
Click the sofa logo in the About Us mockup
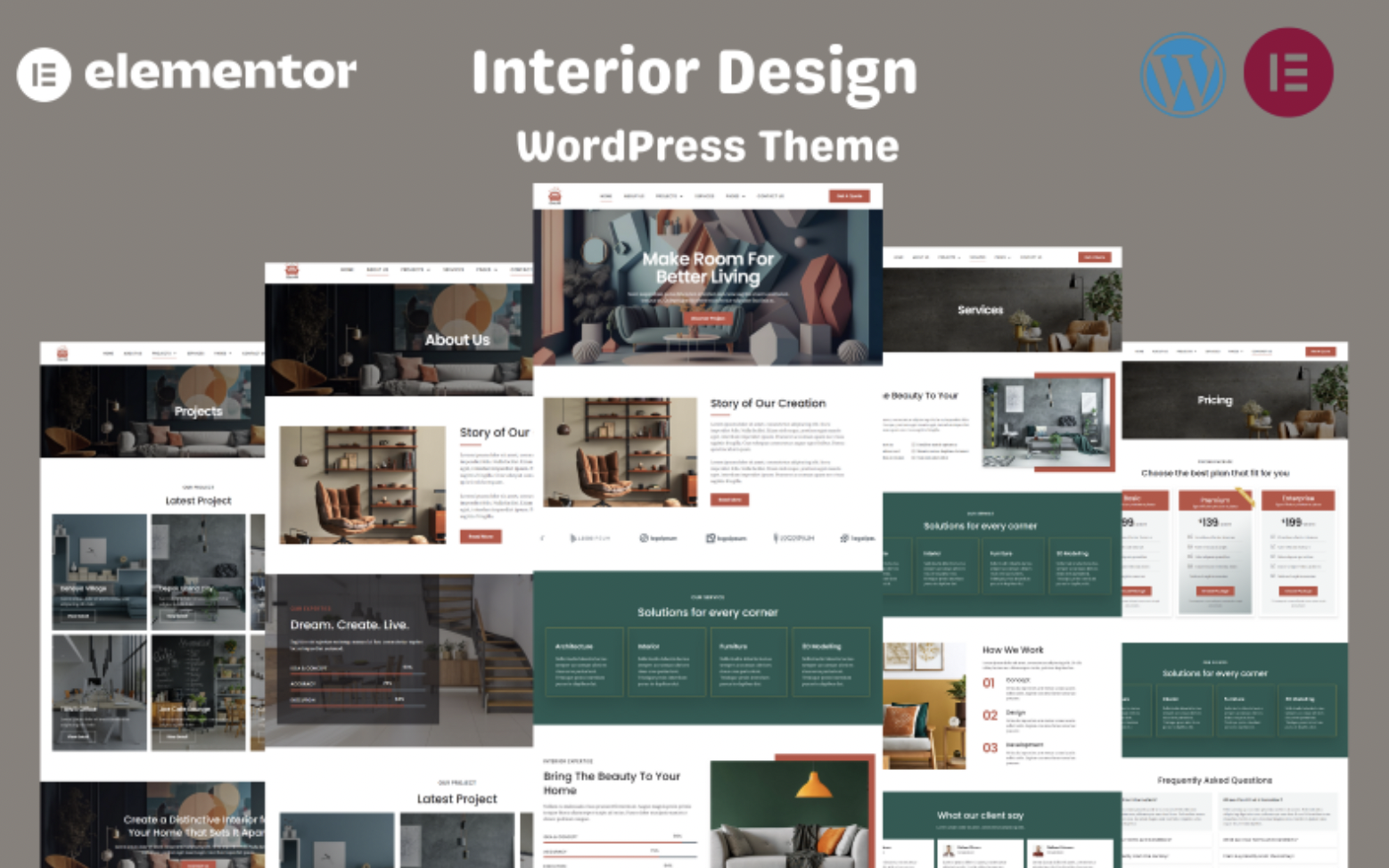[x=292, y=271]
